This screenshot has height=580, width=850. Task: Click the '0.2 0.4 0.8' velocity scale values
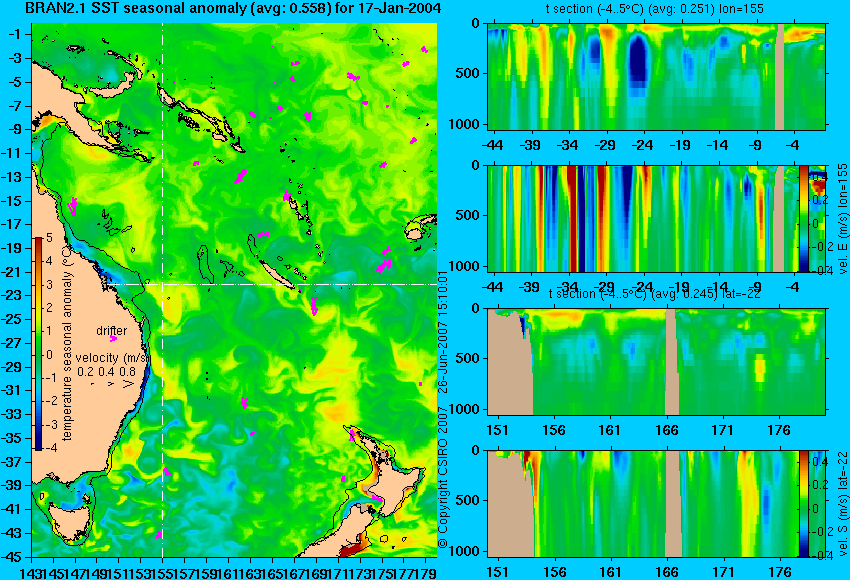click(x=106, y=372)
